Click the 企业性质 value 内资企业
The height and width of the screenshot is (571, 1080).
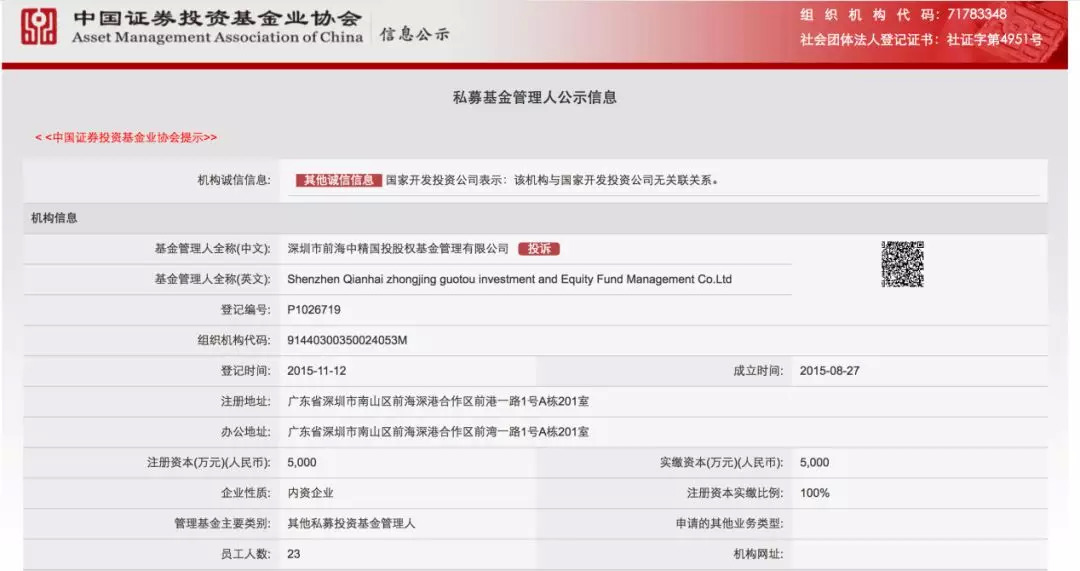[310, 492]
